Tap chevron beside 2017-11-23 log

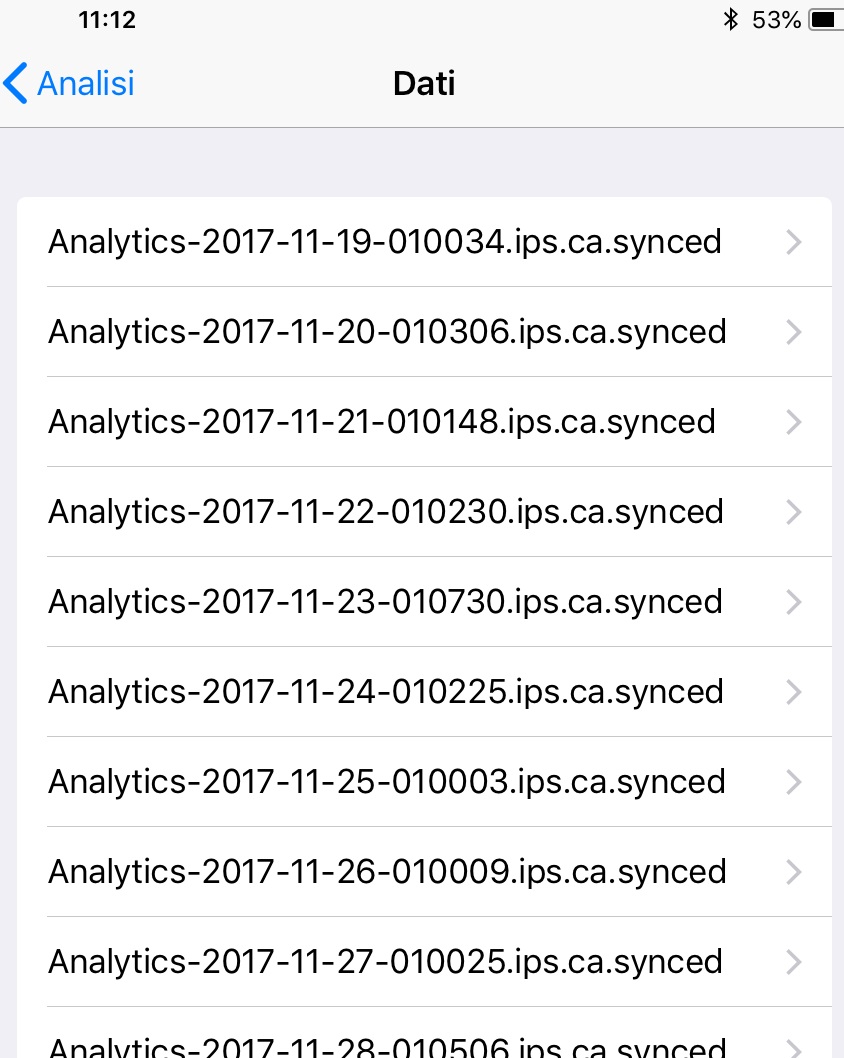coord(794,602)
